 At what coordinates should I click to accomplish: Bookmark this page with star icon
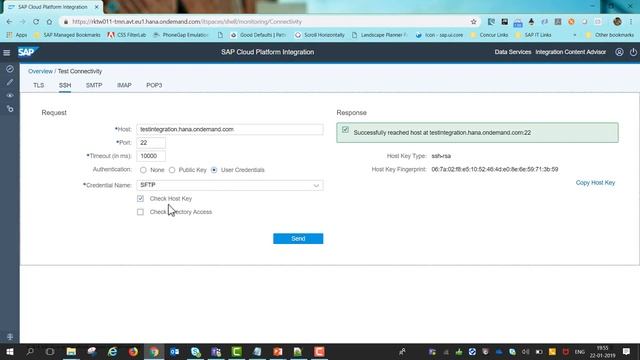pos(473,22)
